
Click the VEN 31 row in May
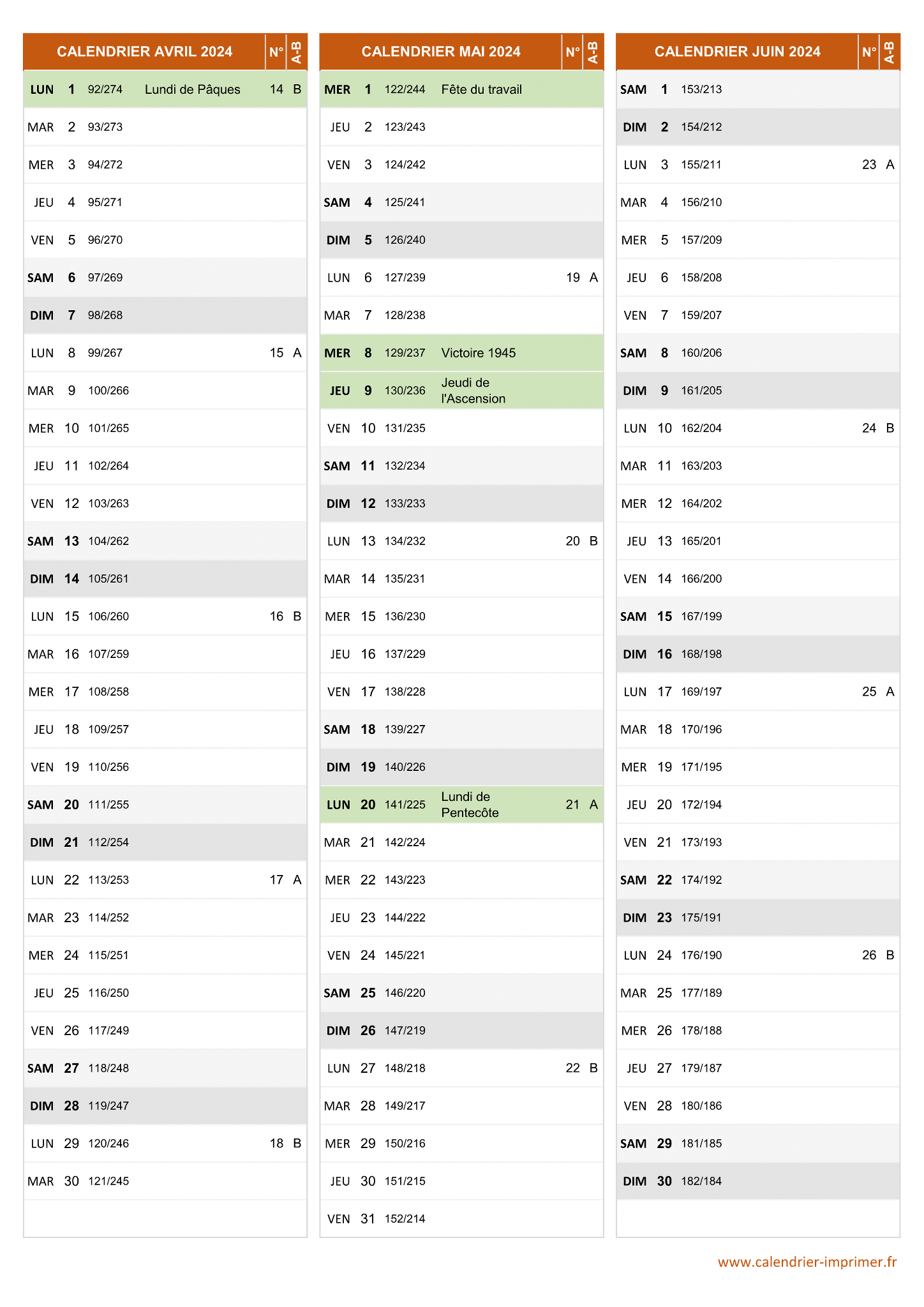coord(461,1219)
